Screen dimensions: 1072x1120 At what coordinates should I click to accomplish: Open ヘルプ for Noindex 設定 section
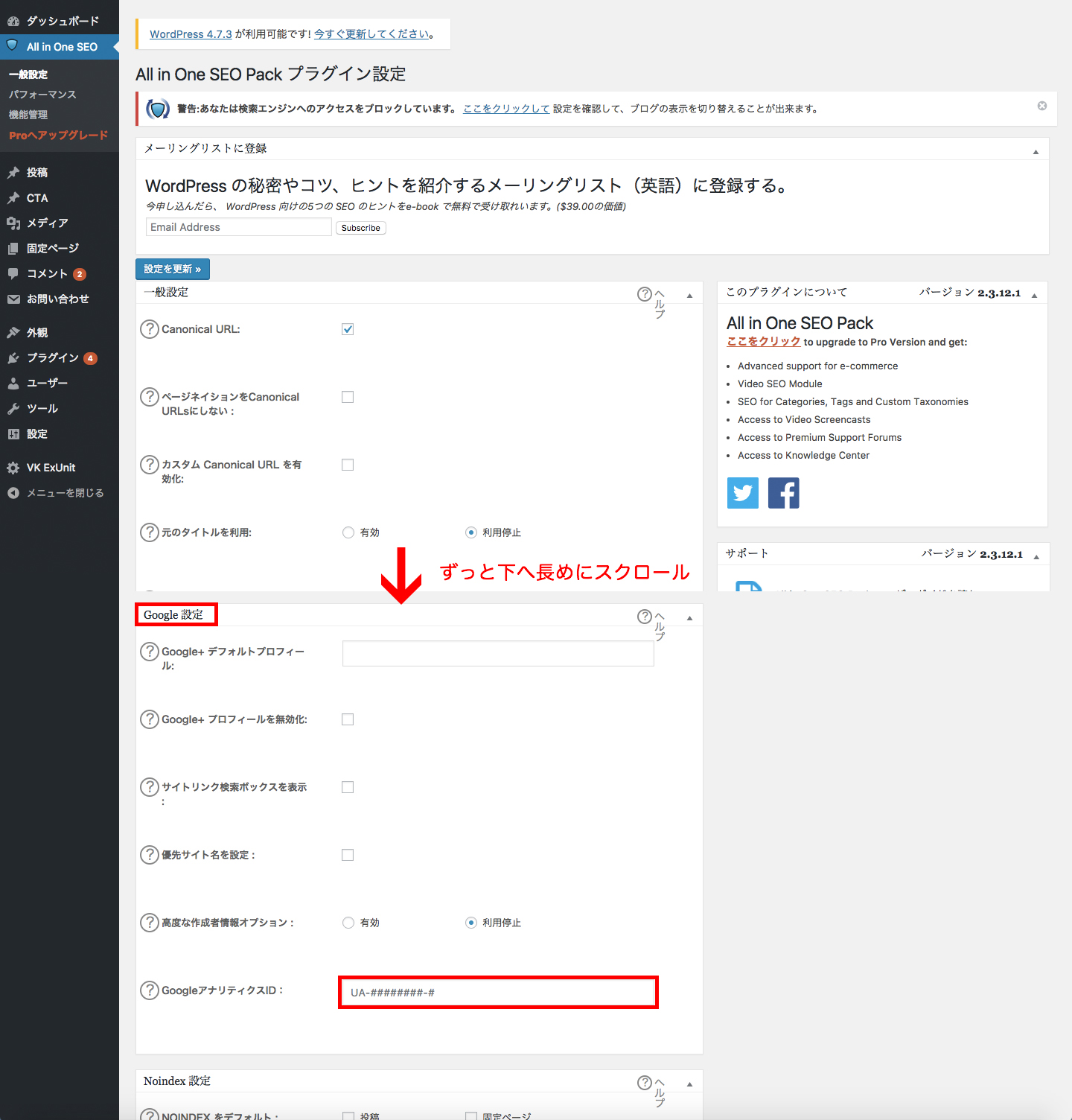(651, 1090)
